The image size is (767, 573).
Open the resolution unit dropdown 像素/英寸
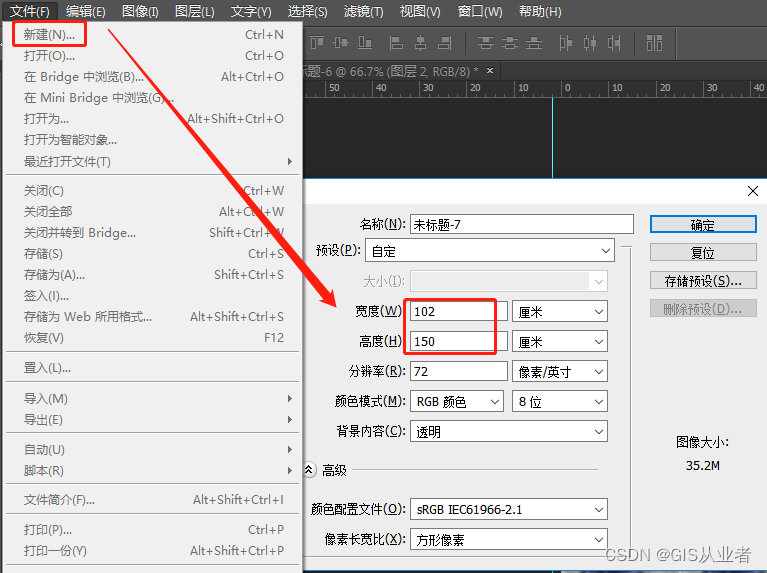tap(560, 371)
